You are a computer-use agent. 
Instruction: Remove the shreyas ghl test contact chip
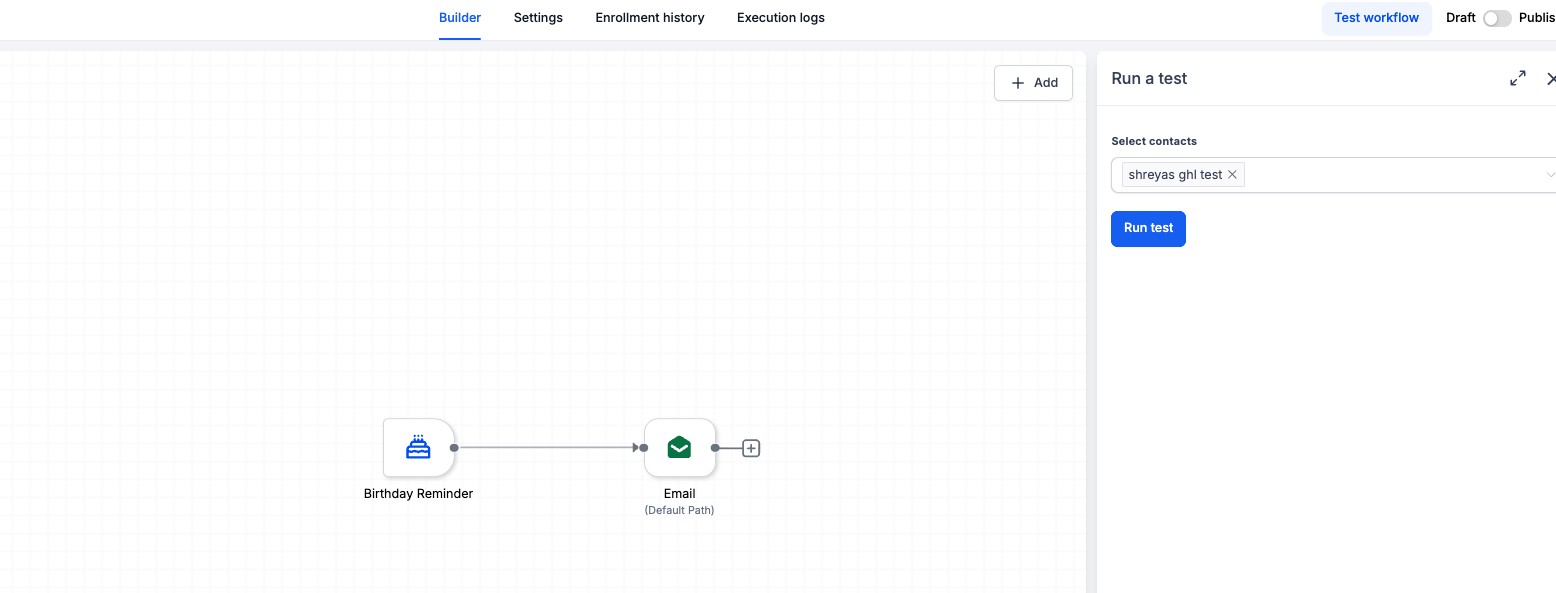pyautogui.click(x=1233, y=175)
